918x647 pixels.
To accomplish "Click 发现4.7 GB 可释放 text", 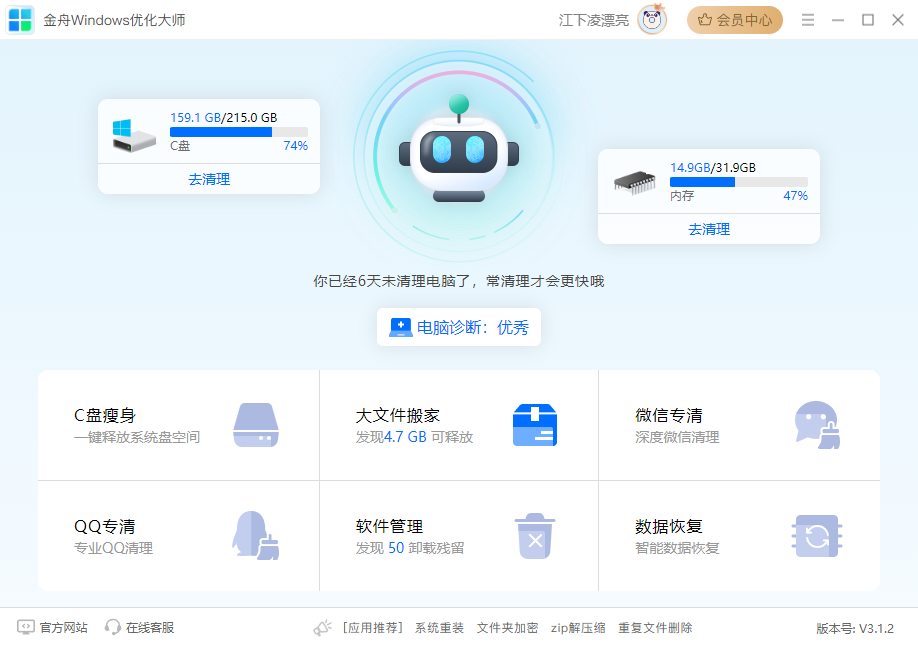I will [x=414, y=437].
